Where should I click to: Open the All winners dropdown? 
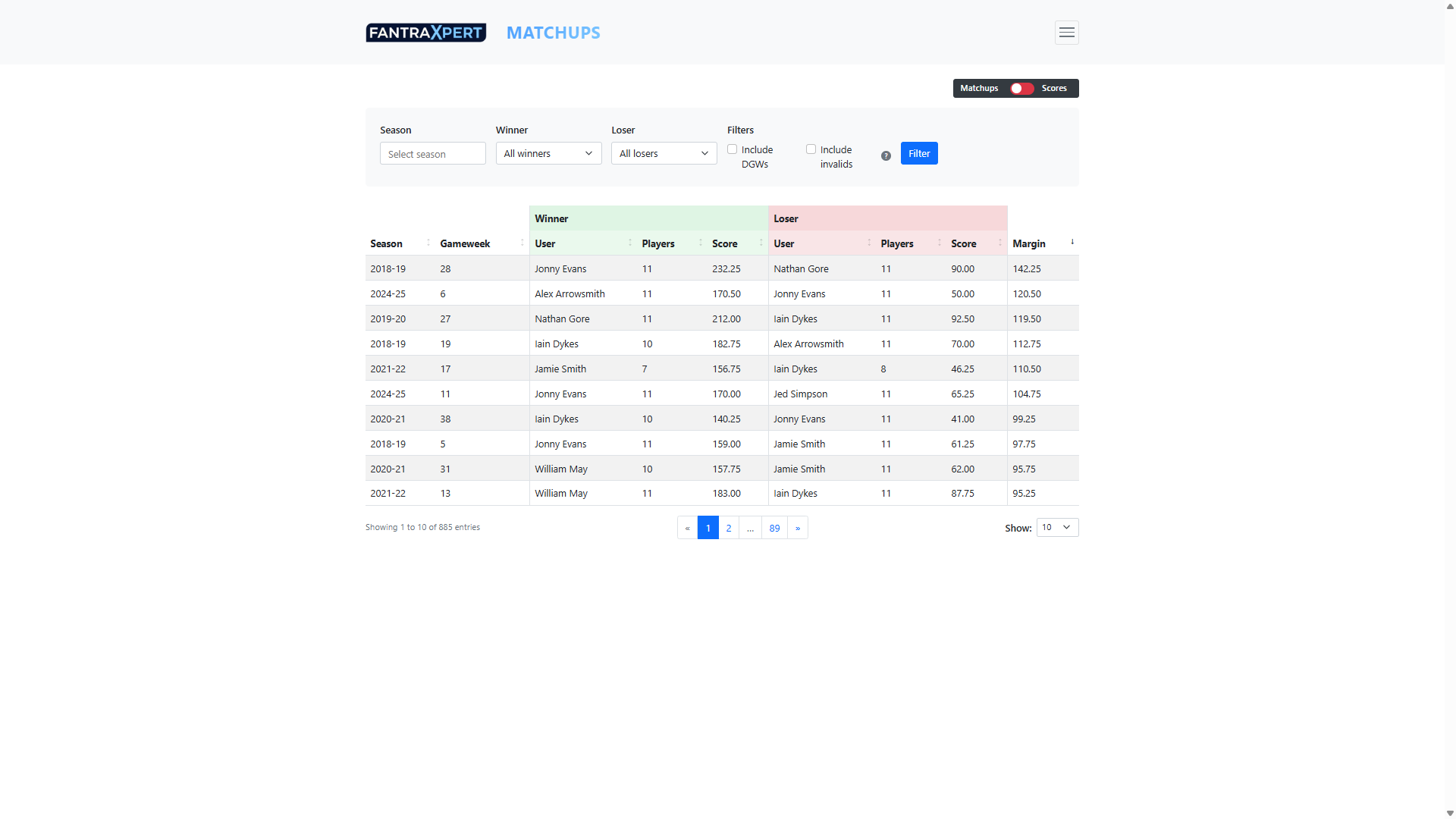tap(548, 153)
